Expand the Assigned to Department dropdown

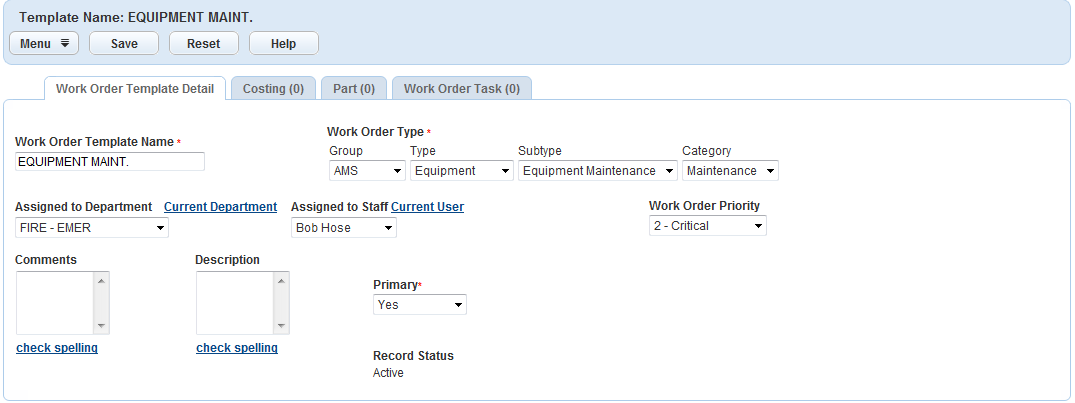[x=92, y=228]
